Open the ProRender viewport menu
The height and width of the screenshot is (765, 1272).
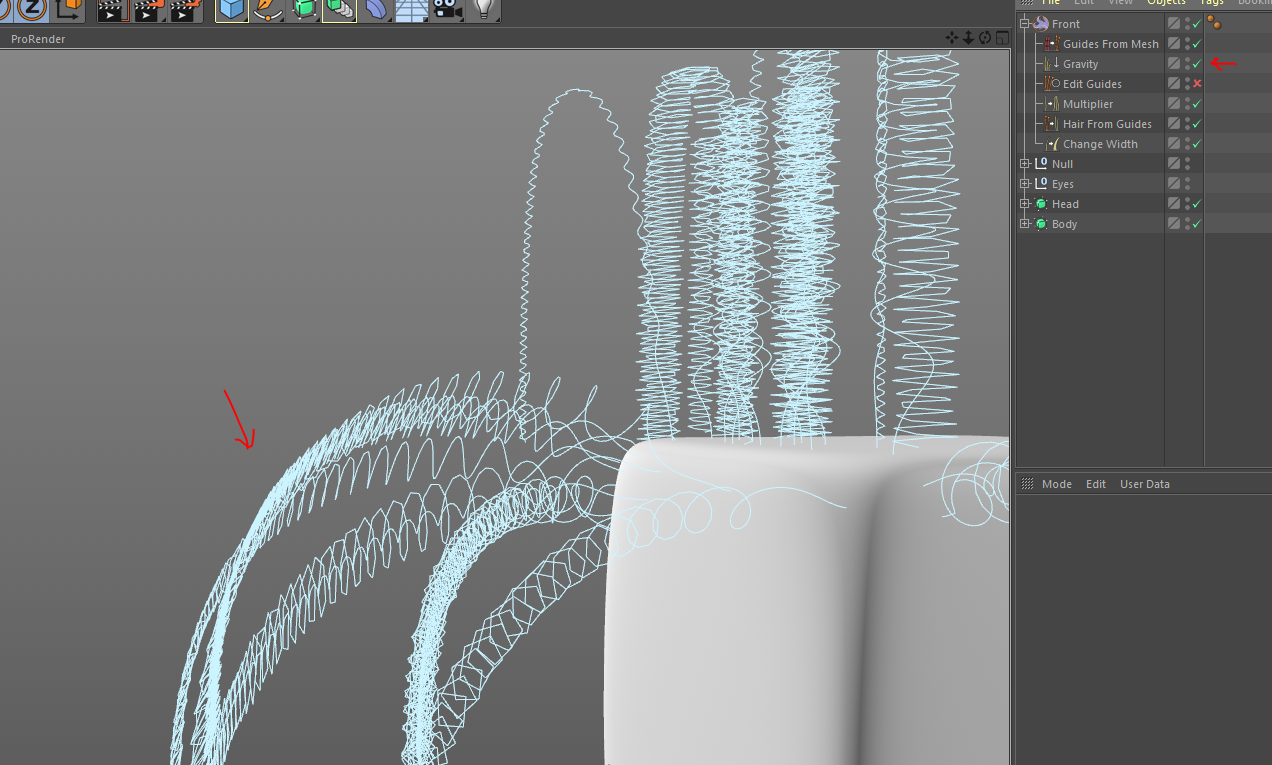pos(38,39)
